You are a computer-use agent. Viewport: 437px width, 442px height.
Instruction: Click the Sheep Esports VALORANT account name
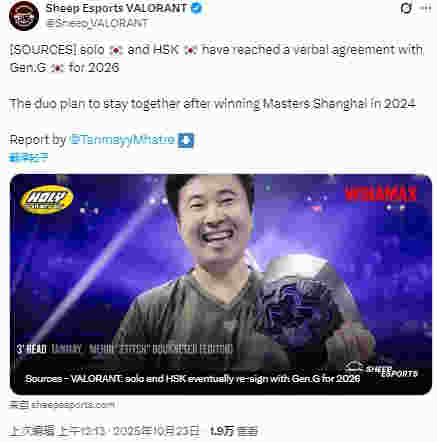coord(116,8)
